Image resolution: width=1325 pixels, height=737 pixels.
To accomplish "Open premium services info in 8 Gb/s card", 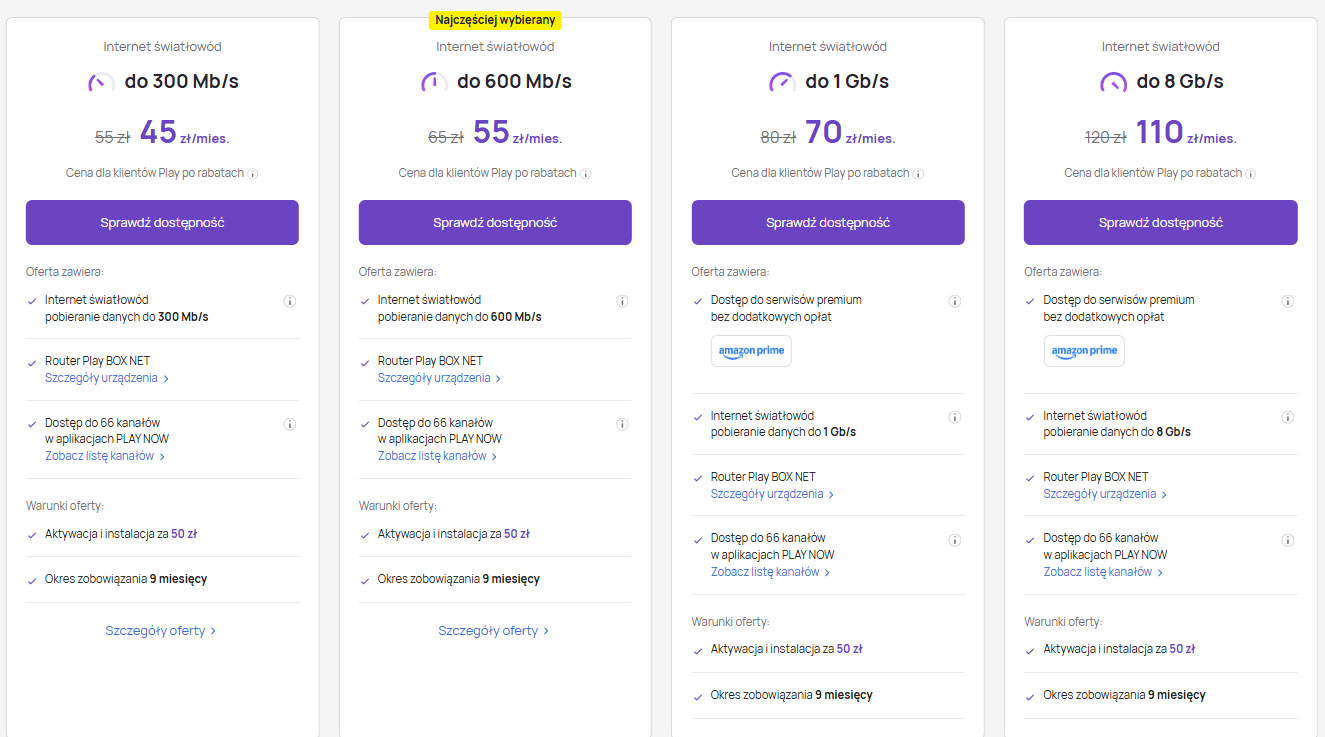I will (x=1288, y=301).
